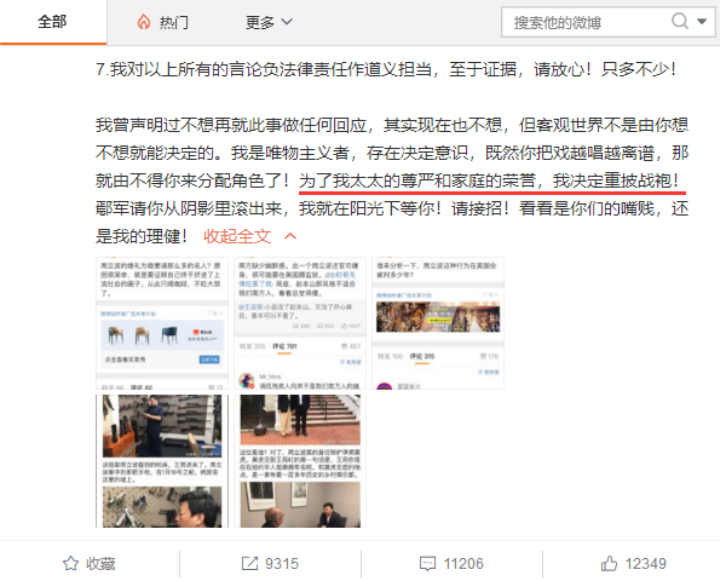Open the staircase photo thumbnail
720x583 pixels.
pyautogui.click(x=300, y=461)
